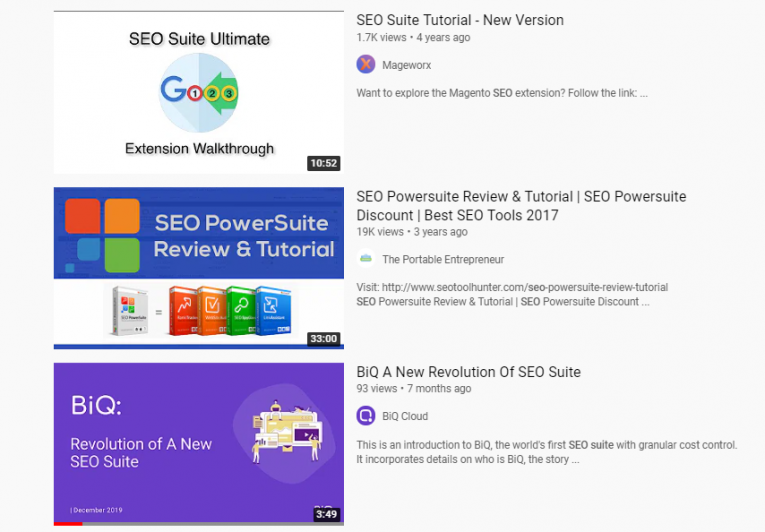Visit the BiQ Cloud channel name link
Screen dimensions: 765x532
click(405, 416)
